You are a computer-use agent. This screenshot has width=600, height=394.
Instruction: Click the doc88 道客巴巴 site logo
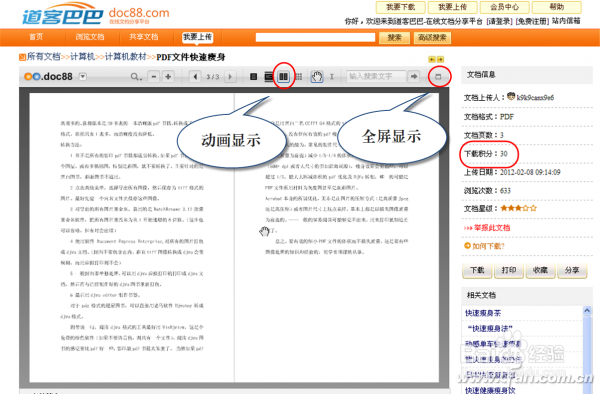pyautogui.click(x=96, y=14)
